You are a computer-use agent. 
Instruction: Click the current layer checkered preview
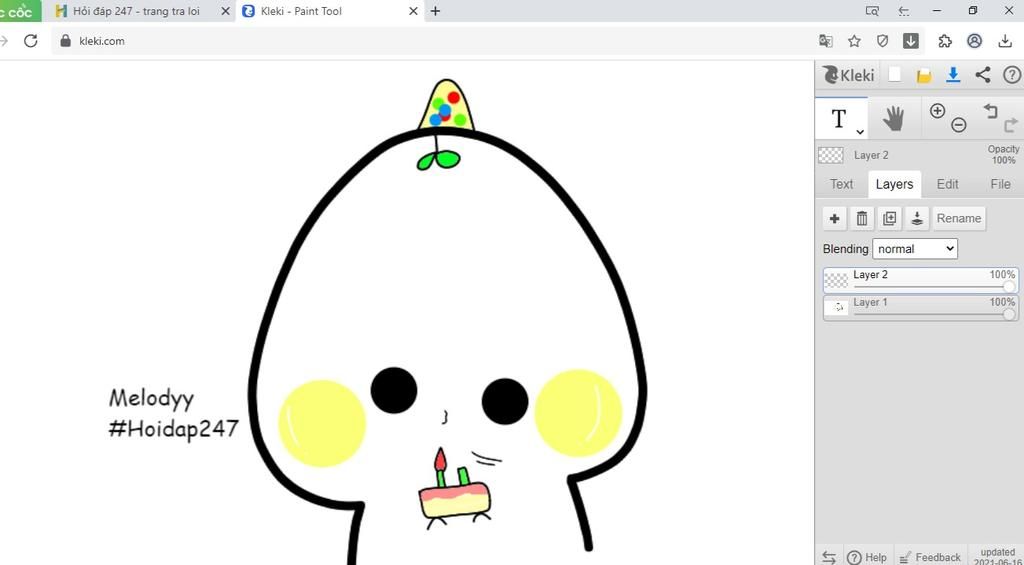[x=831, y=155]
